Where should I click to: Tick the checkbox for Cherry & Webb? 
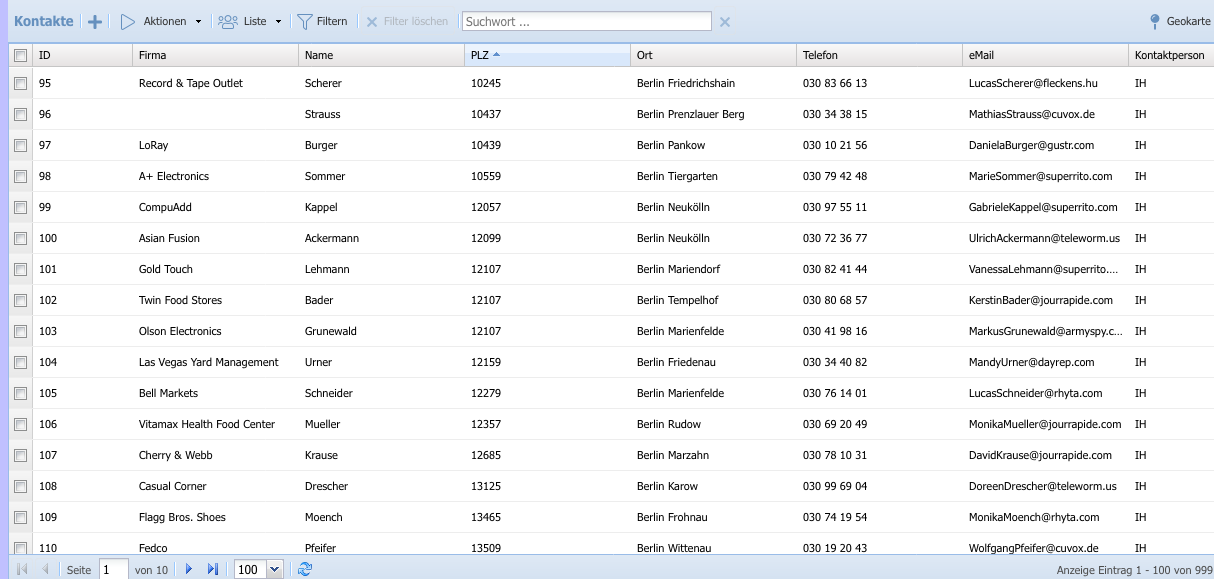20,456
